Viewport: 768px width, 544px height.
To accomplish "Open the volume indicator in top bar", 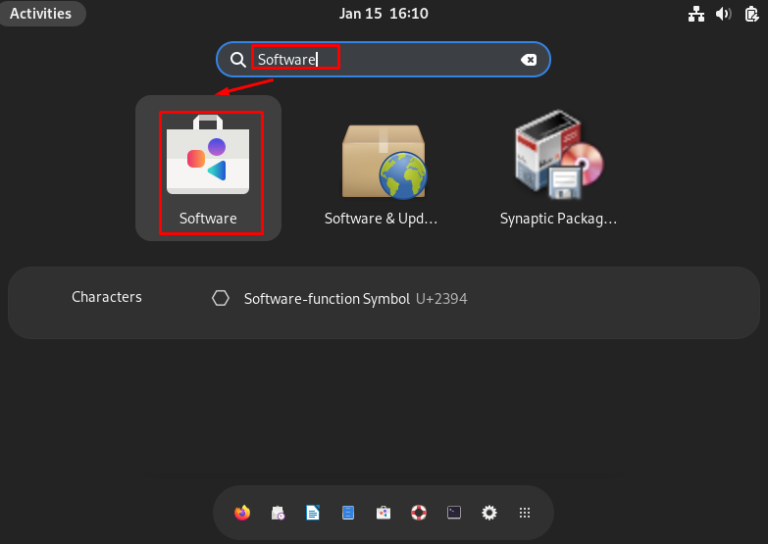I will point(724,14).
